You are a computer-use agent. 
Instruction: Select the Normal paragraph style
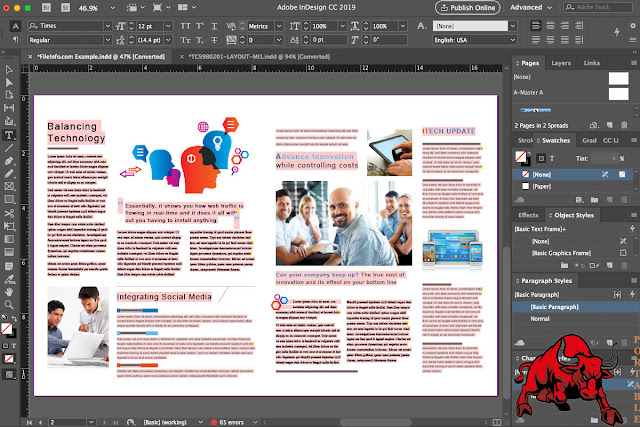click(575, 318)
